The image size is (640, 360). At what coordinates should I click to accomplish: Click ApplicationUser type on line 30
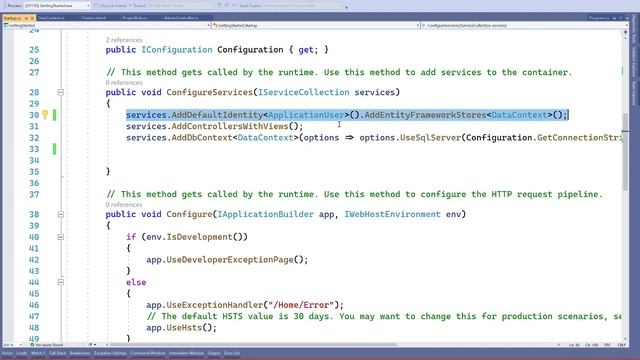(306, 115)
